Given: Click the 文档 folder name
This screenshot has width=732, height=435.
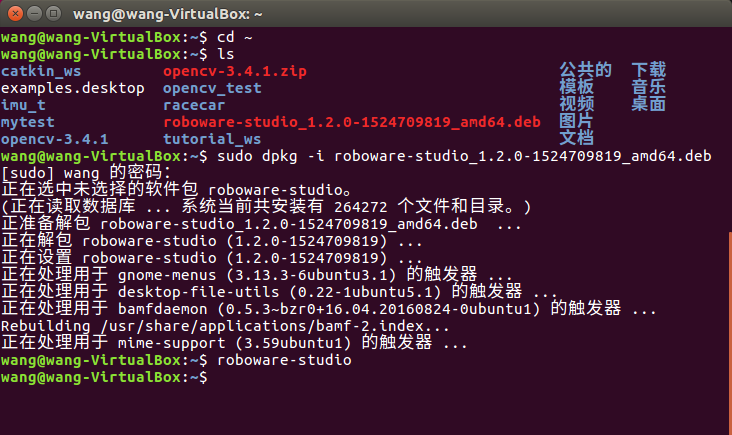Looking at the screenshot, I should [577, 138].
